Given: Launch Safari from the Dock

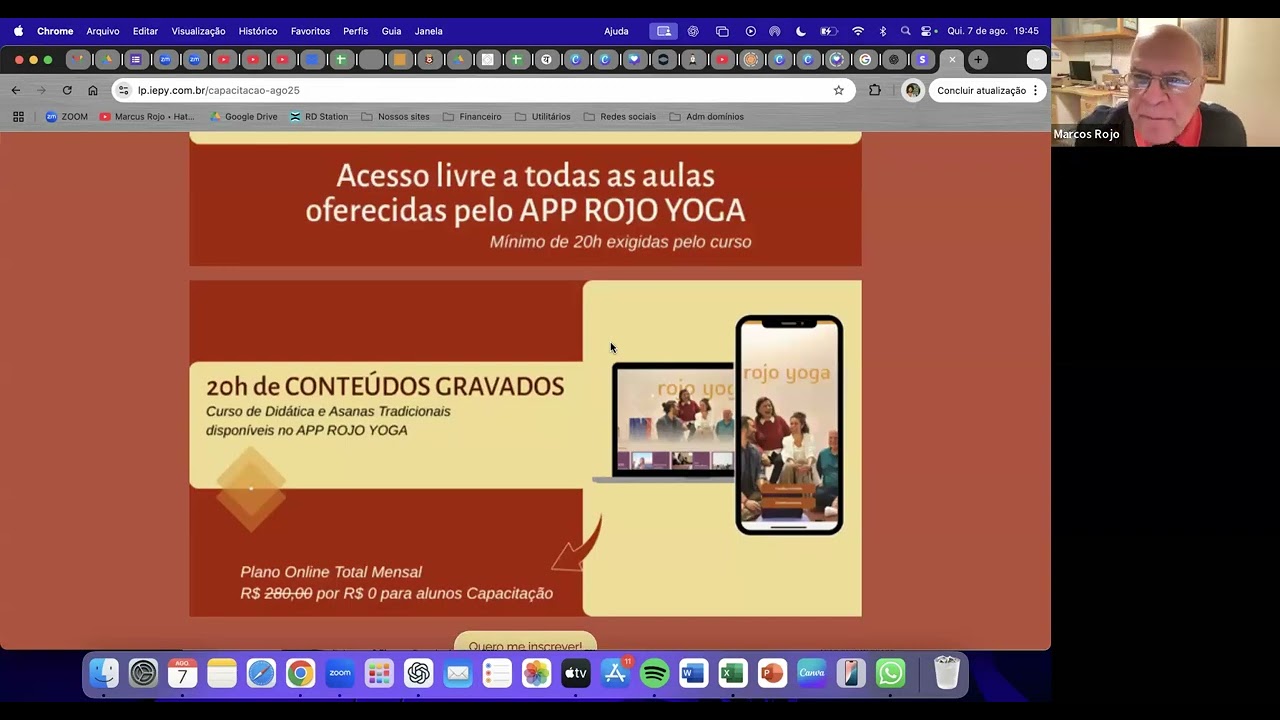Looking at the screenshot, I should coord(261,674).
